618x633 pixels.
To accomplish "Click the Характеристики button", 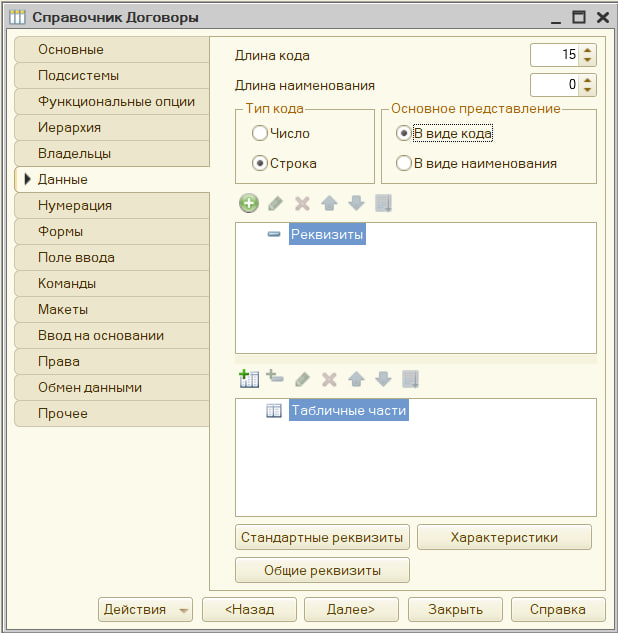I will click(x=504, y=537).
